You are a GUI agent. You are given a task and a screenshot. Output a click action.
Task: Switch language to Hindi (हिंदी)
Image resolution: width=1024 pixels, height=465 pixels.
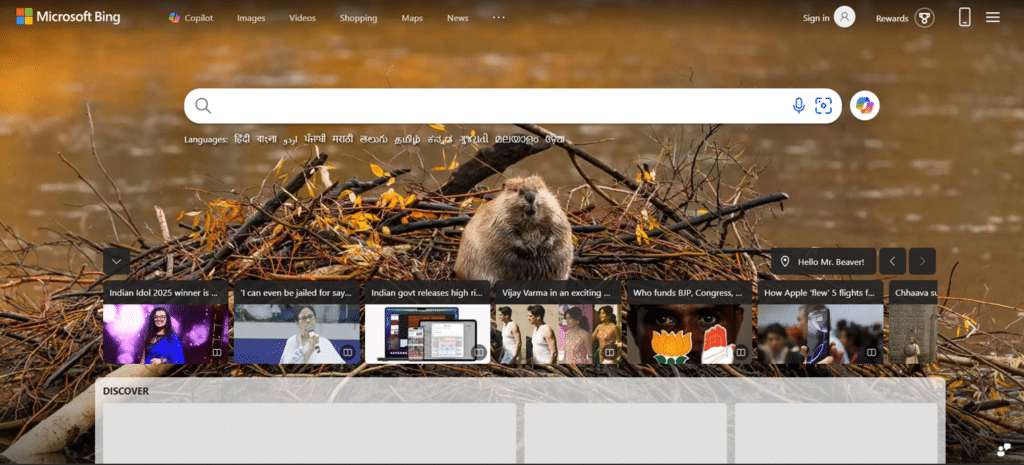(242, 139)
